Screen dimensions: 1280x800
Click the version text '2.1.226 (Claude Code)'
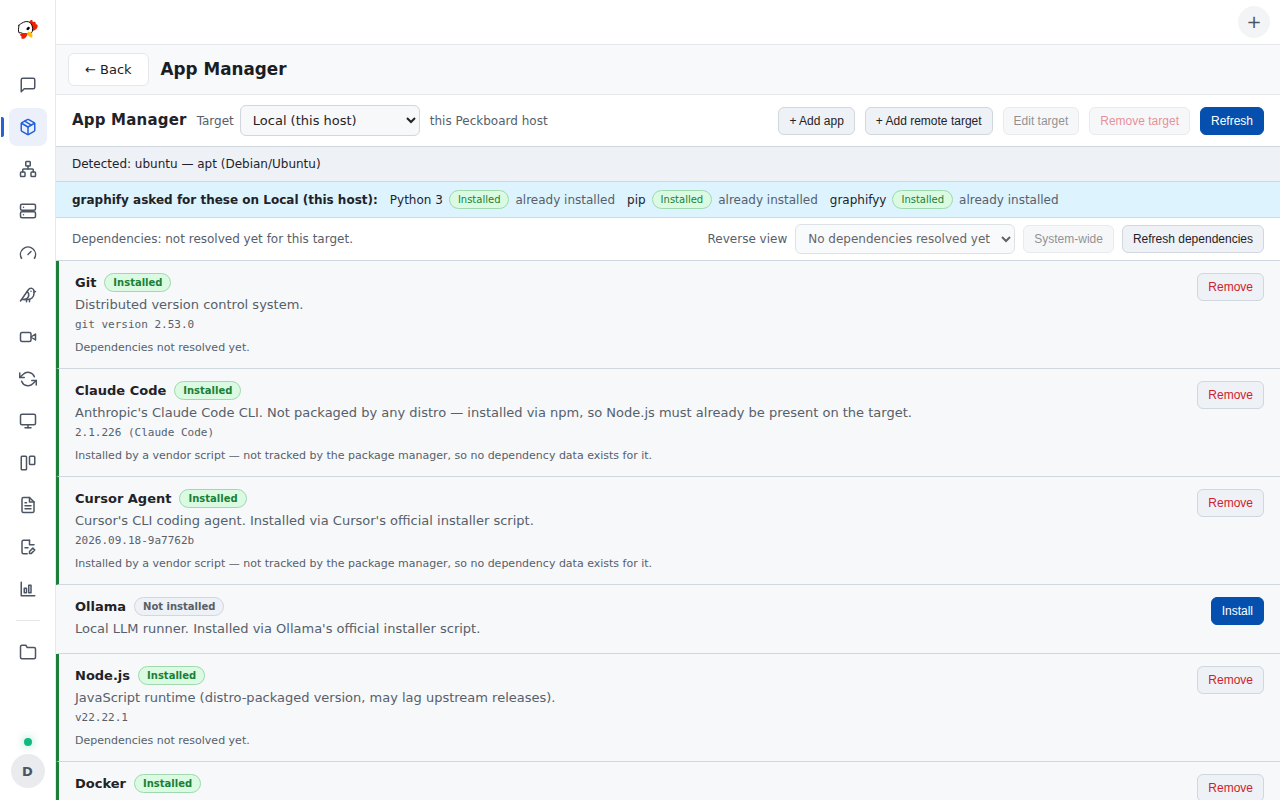[144, 433]
